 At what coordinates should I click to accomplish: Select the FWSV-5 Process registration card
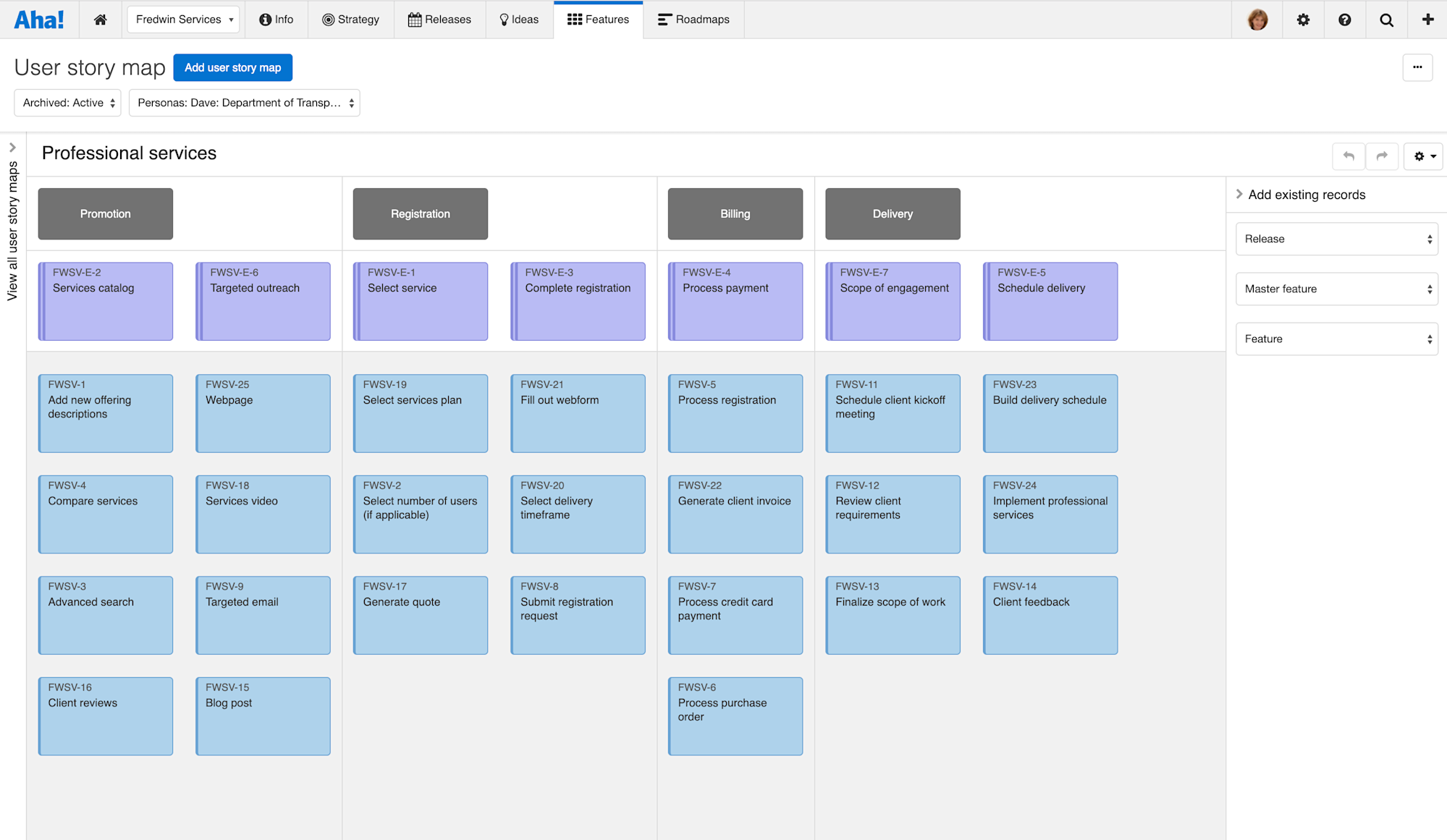(x=735, y=412)
